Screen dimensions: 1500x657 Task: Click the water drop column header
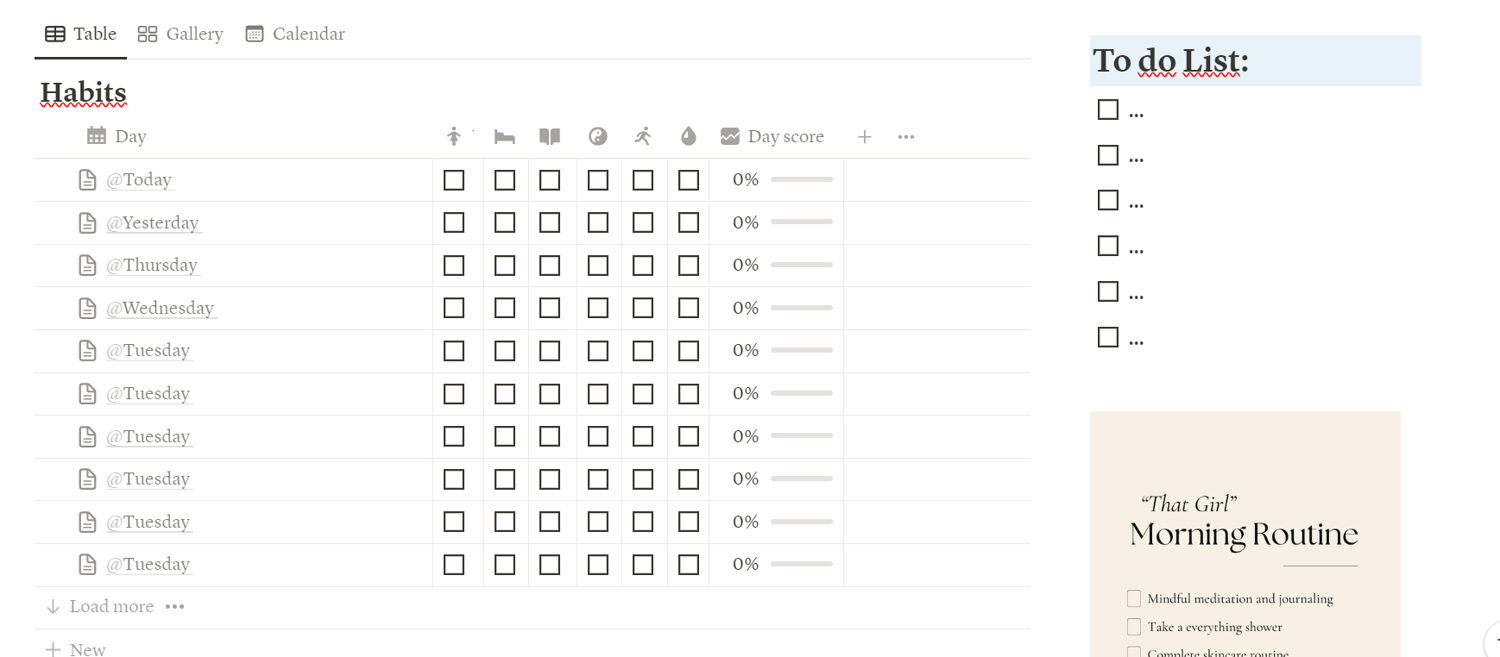tap(688, 137)
